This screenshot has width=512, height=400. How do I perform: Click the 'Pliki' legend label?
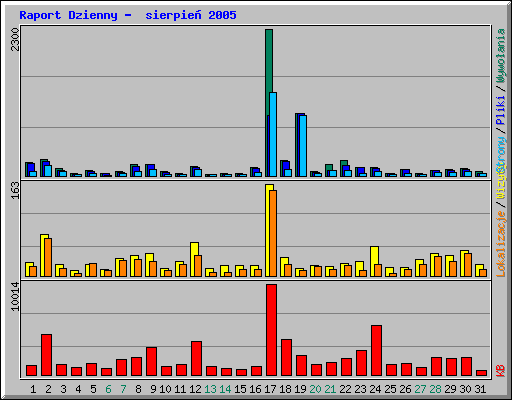501,110
